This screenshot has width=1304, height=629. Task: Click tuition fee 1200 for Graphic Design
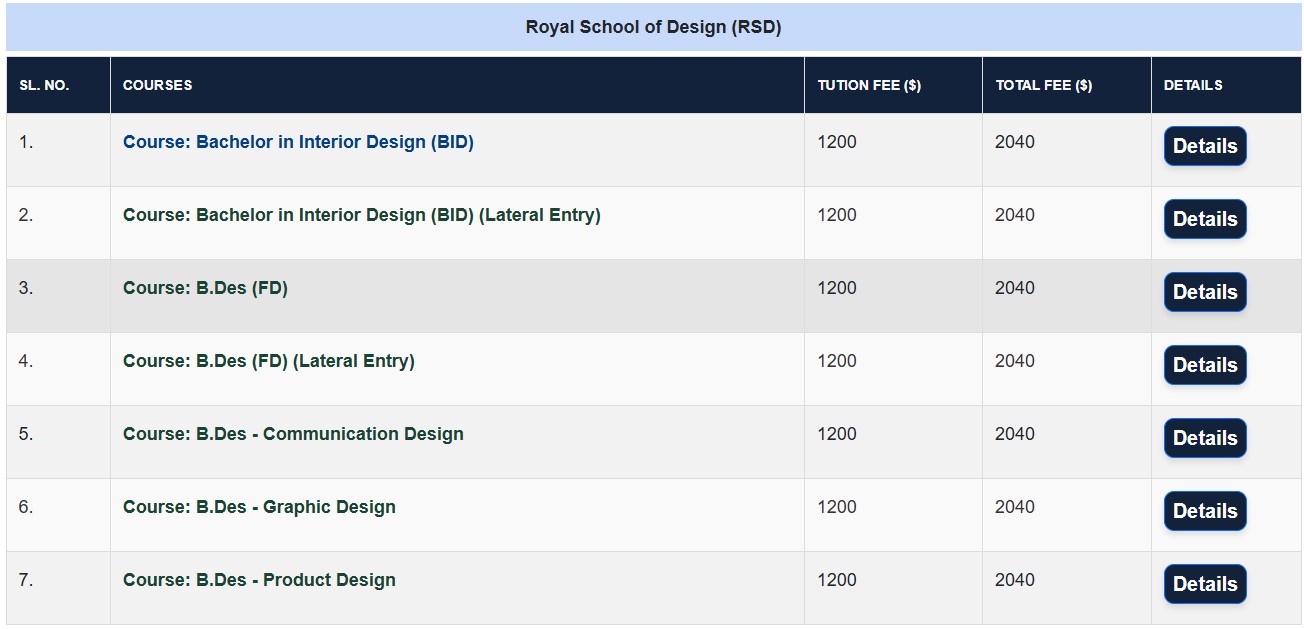pos(837,507)
